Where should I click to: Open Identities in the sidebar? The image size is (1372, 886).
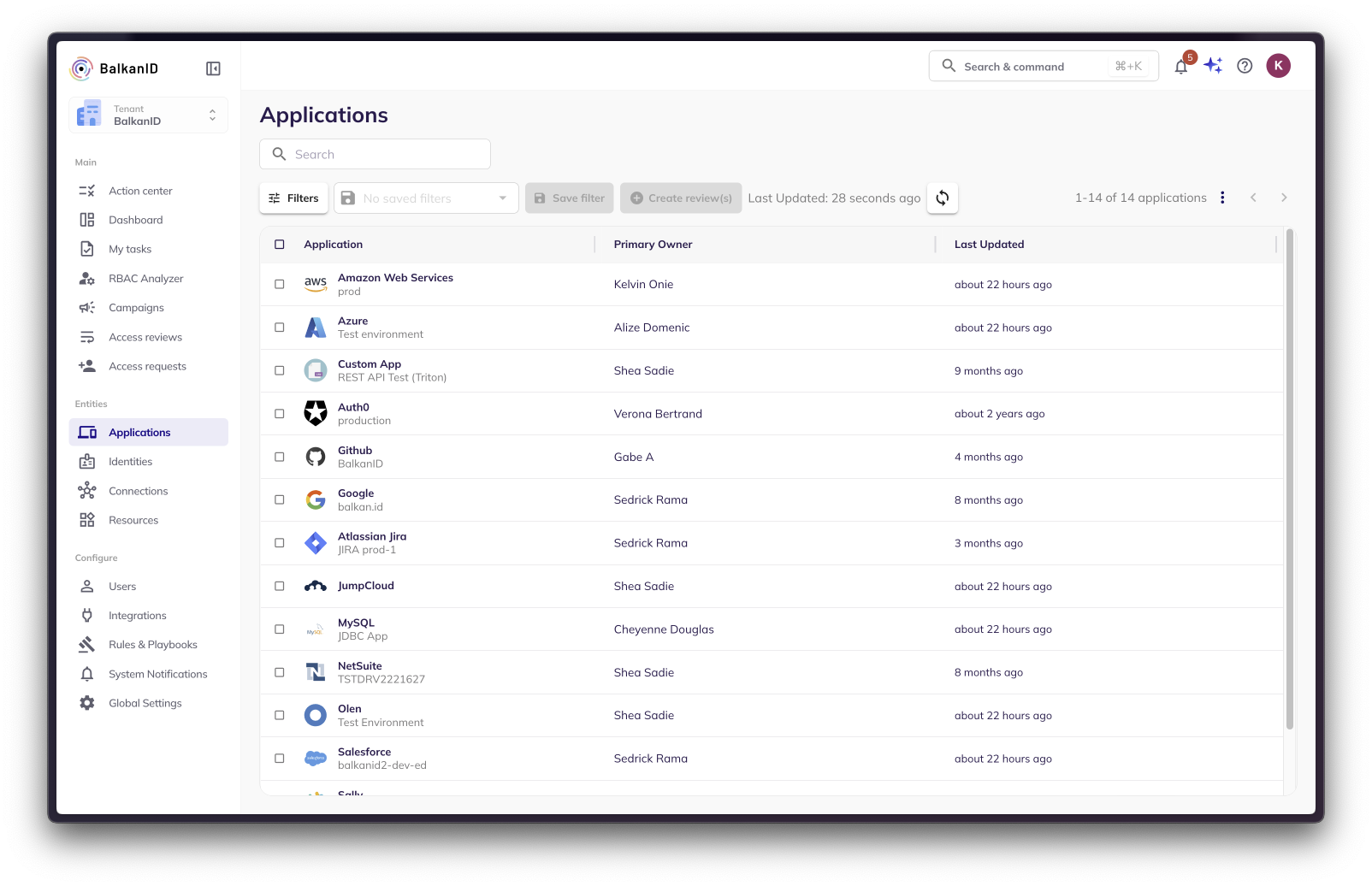tap(130, 462)
